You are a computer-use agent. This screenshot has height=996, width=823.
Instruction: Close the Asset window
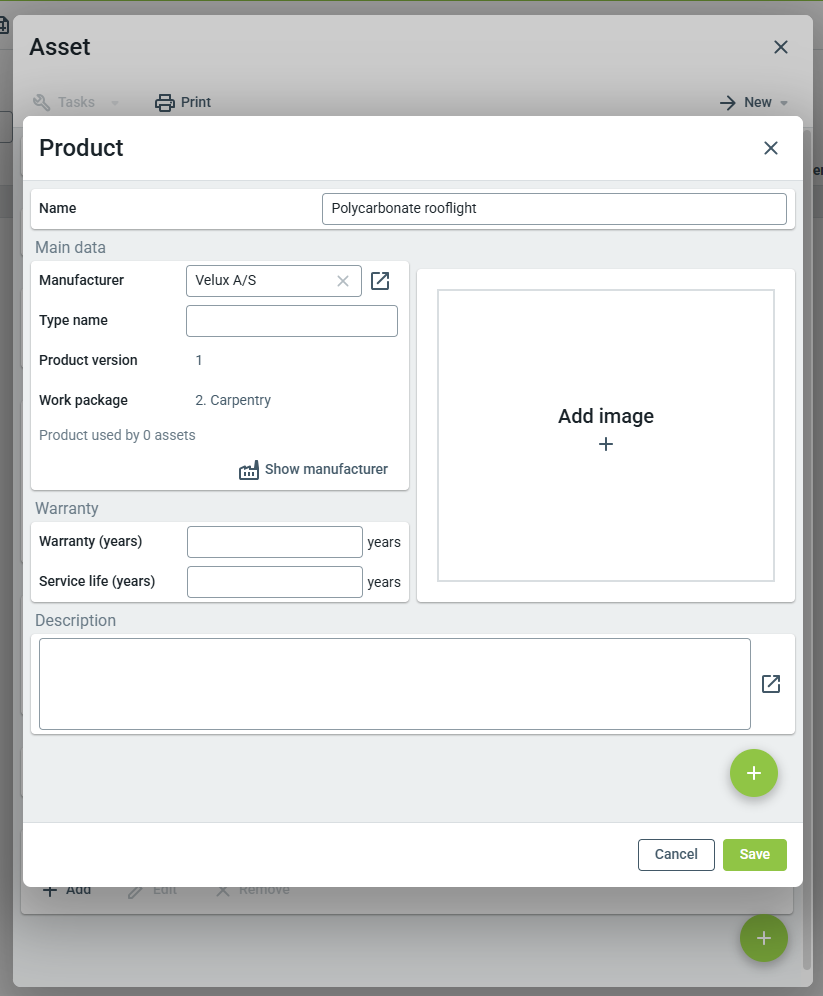tap(781, 47)
